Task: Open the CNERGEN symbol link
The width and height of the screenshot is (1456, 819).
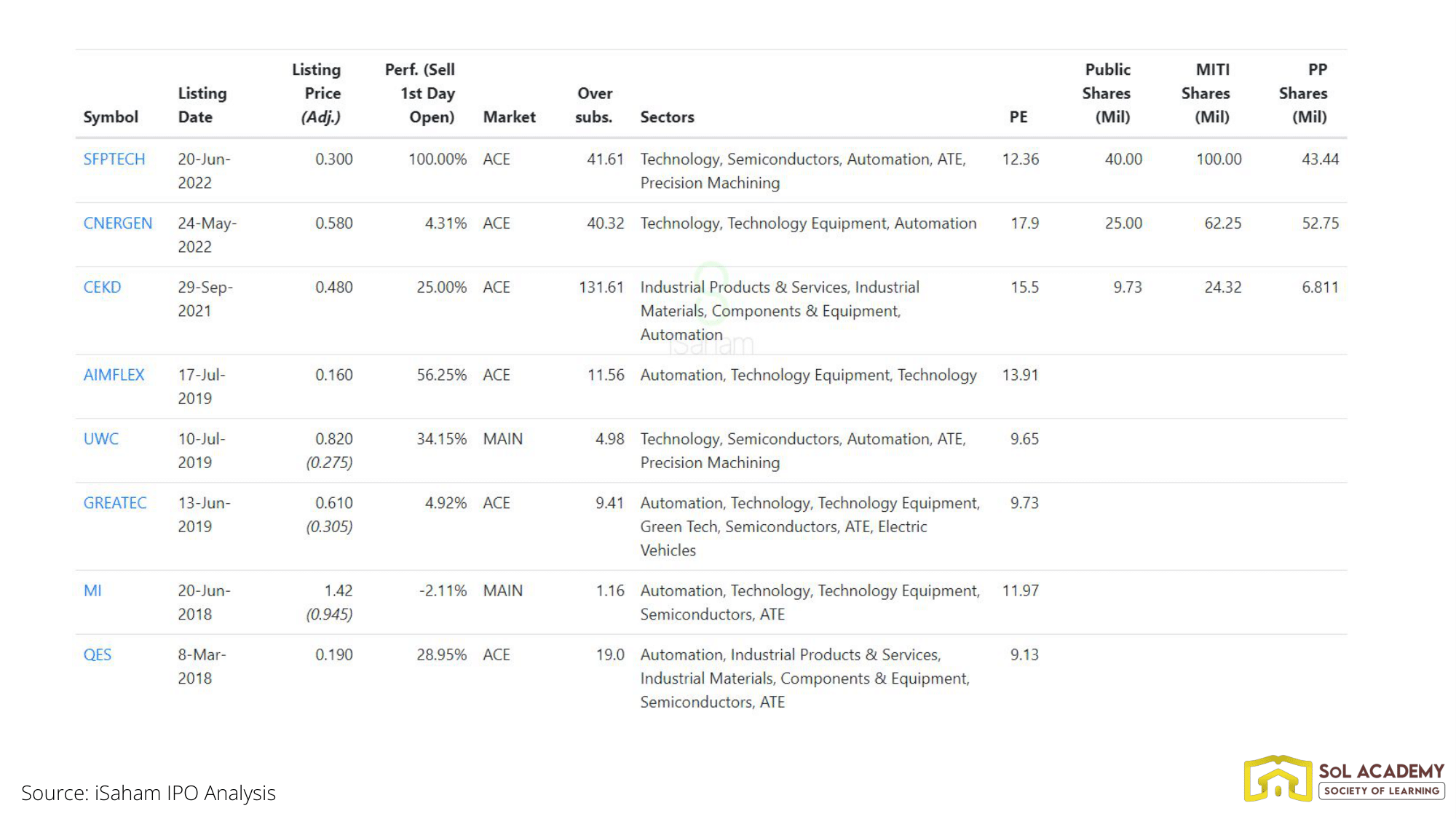Action: [118, 223]
